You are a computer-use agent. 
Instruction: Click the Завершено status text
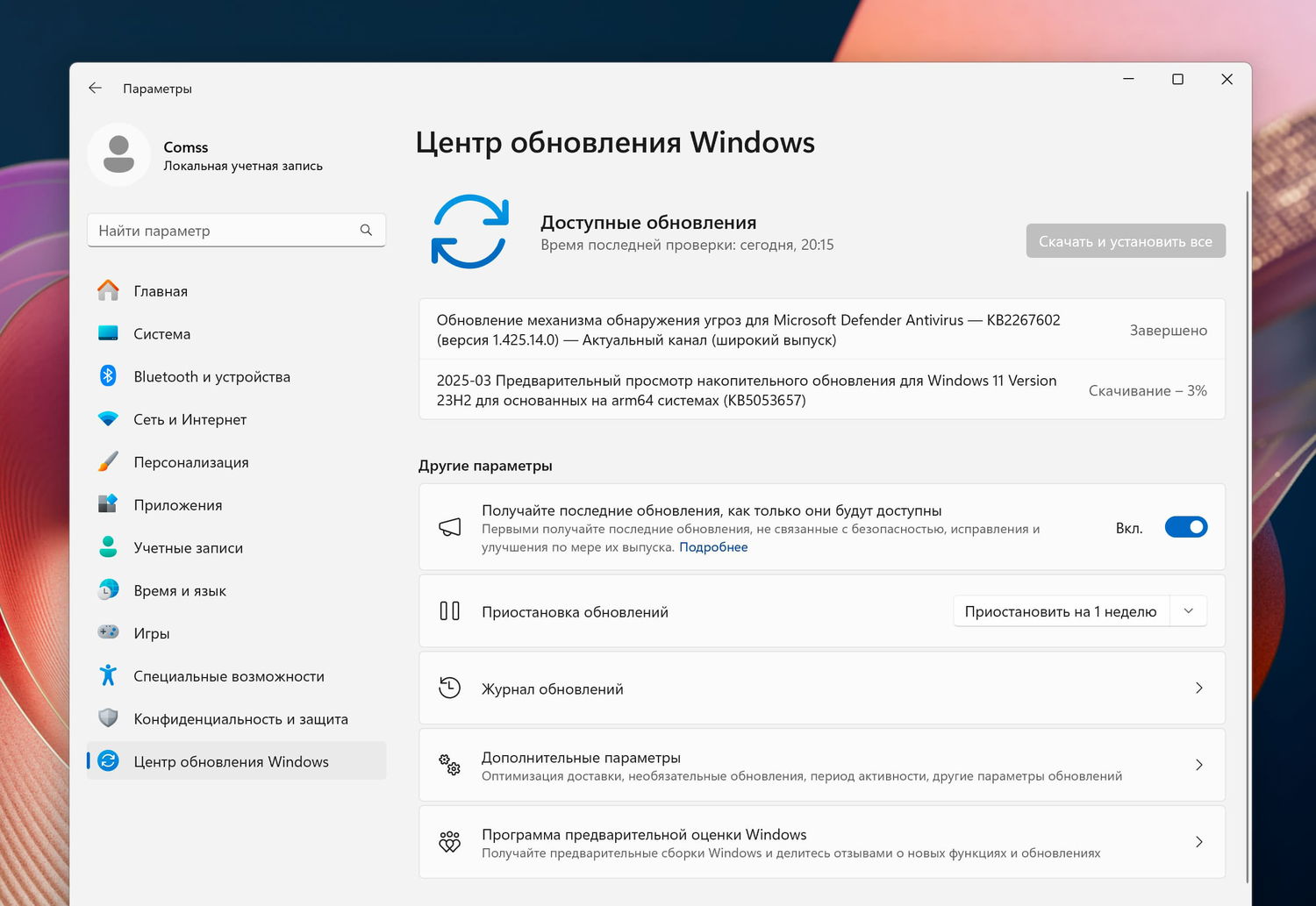coord(1169,331)
